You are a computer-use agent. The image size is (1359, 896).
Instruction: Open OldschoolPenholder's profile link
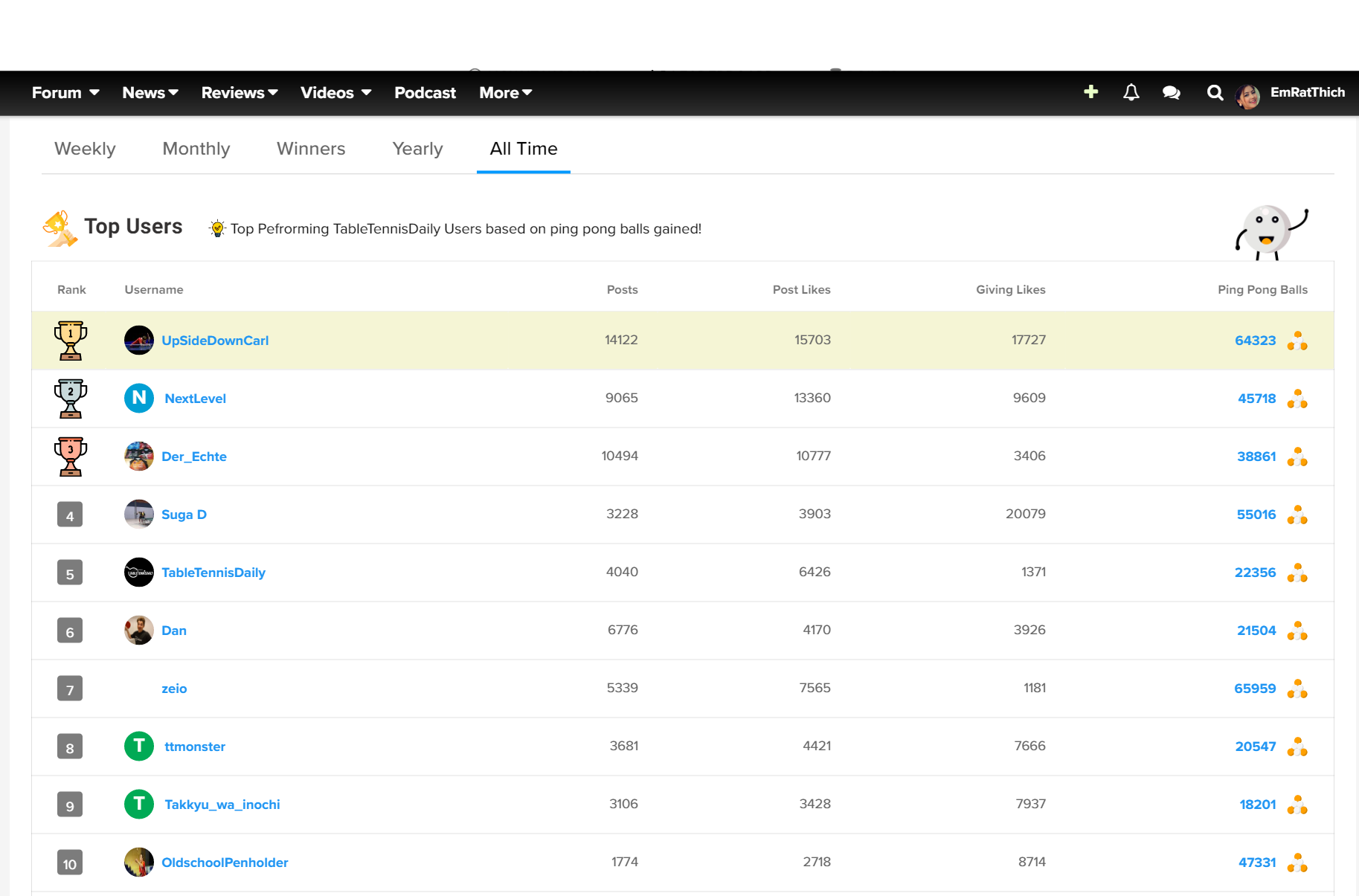[x=225, y=863]
